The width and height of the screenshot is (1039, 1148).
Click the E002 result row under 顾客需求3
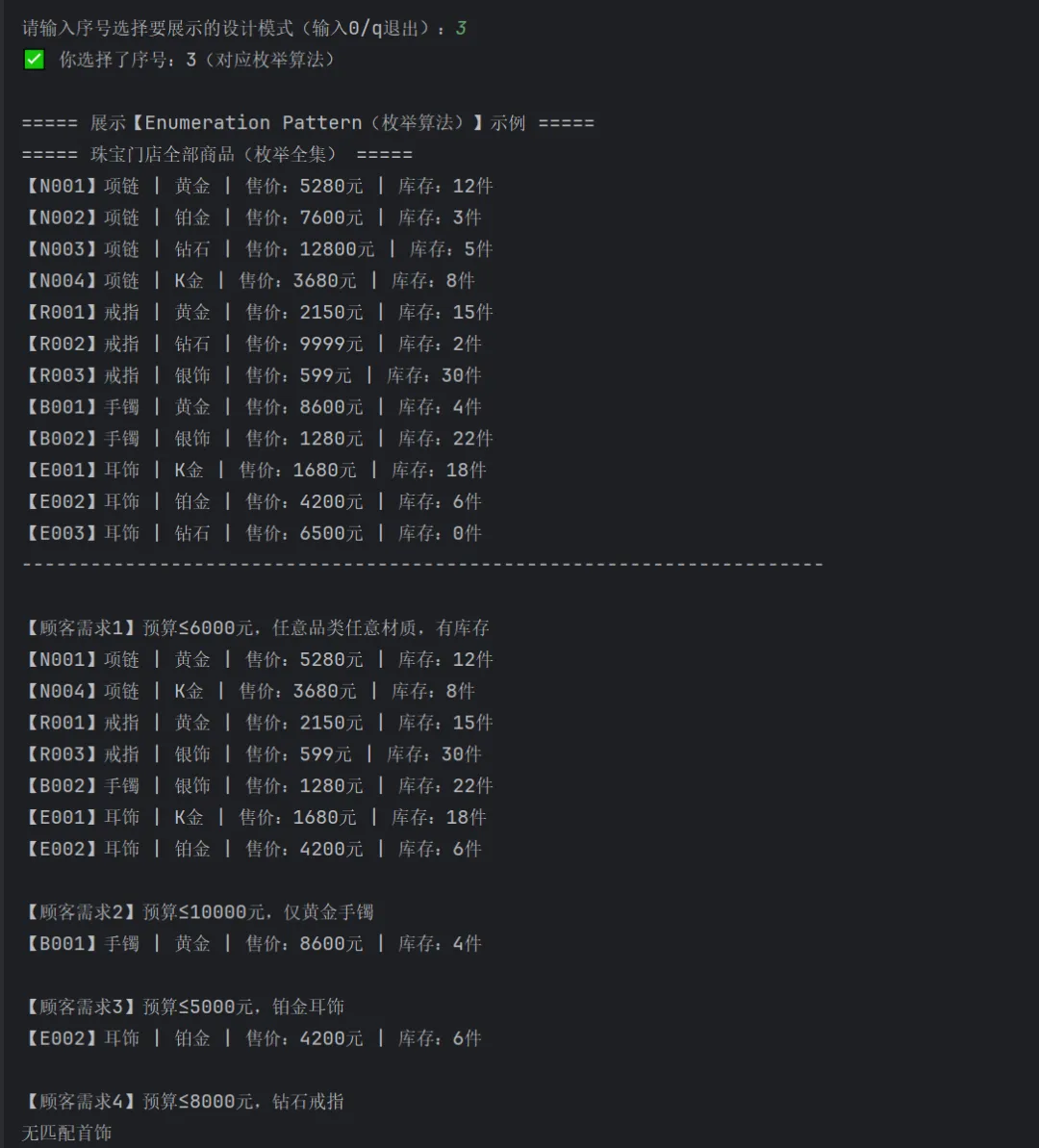point(252,1038)
